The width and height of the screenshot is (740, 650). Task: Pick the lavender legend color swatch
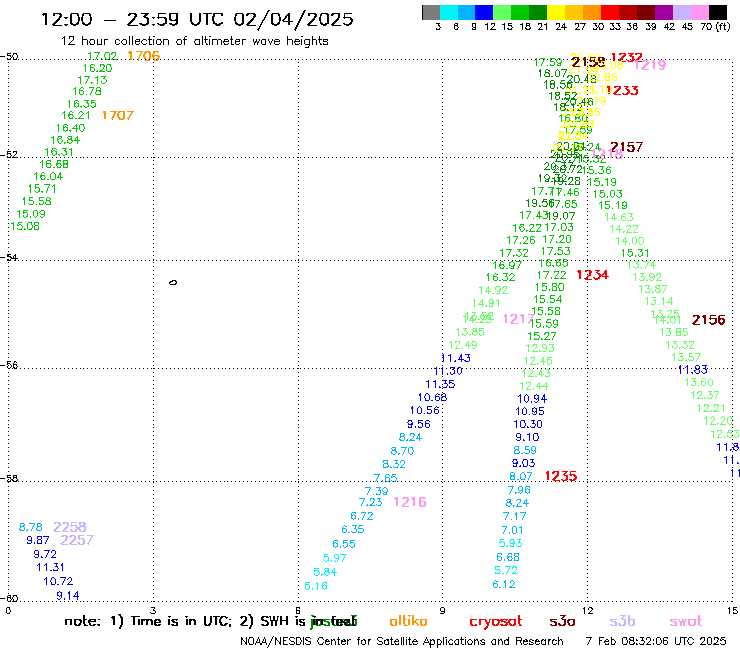682,12
